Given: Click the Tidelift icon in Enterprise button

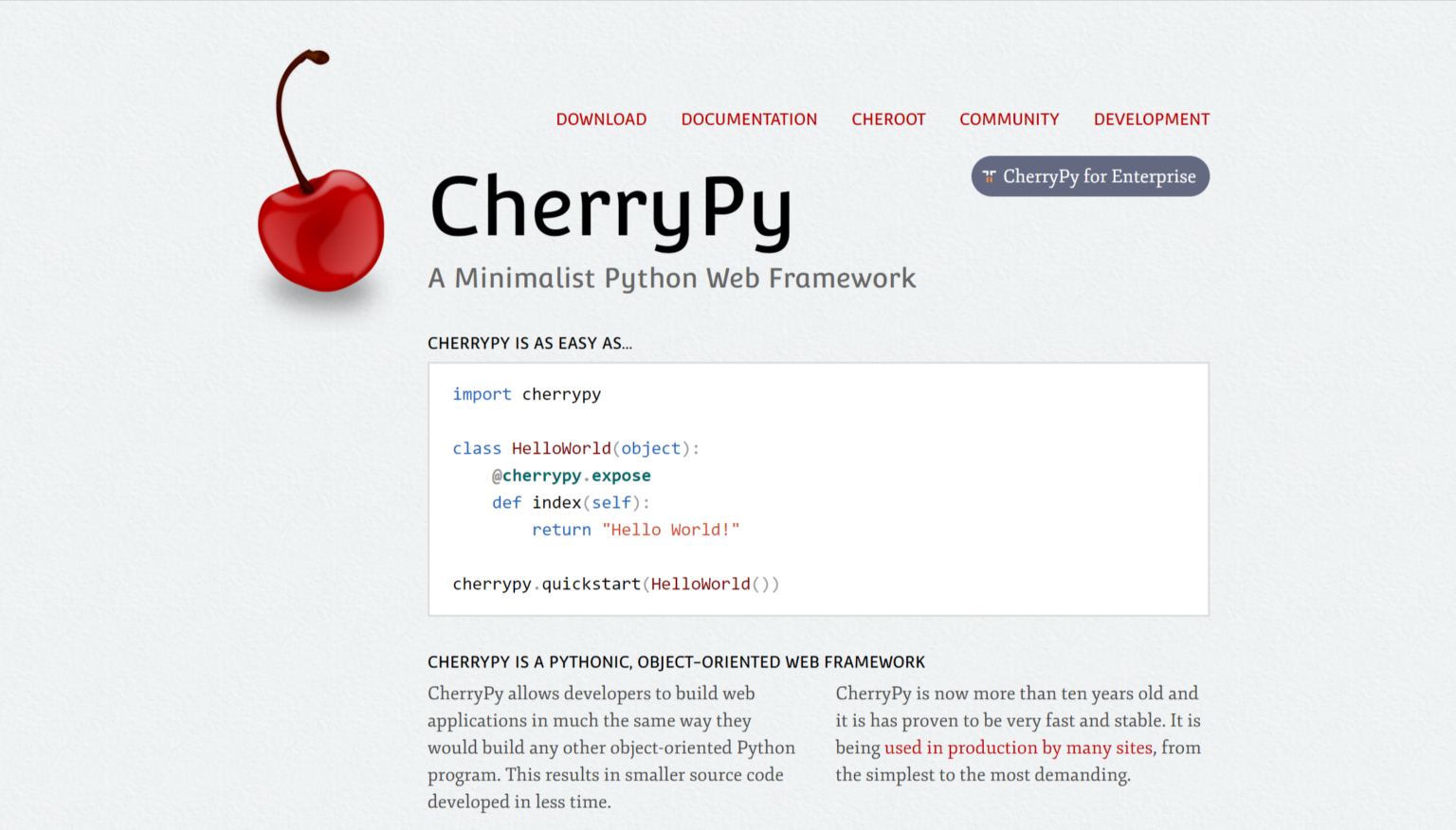Looking at the screenshot, I should pos(989,176).
